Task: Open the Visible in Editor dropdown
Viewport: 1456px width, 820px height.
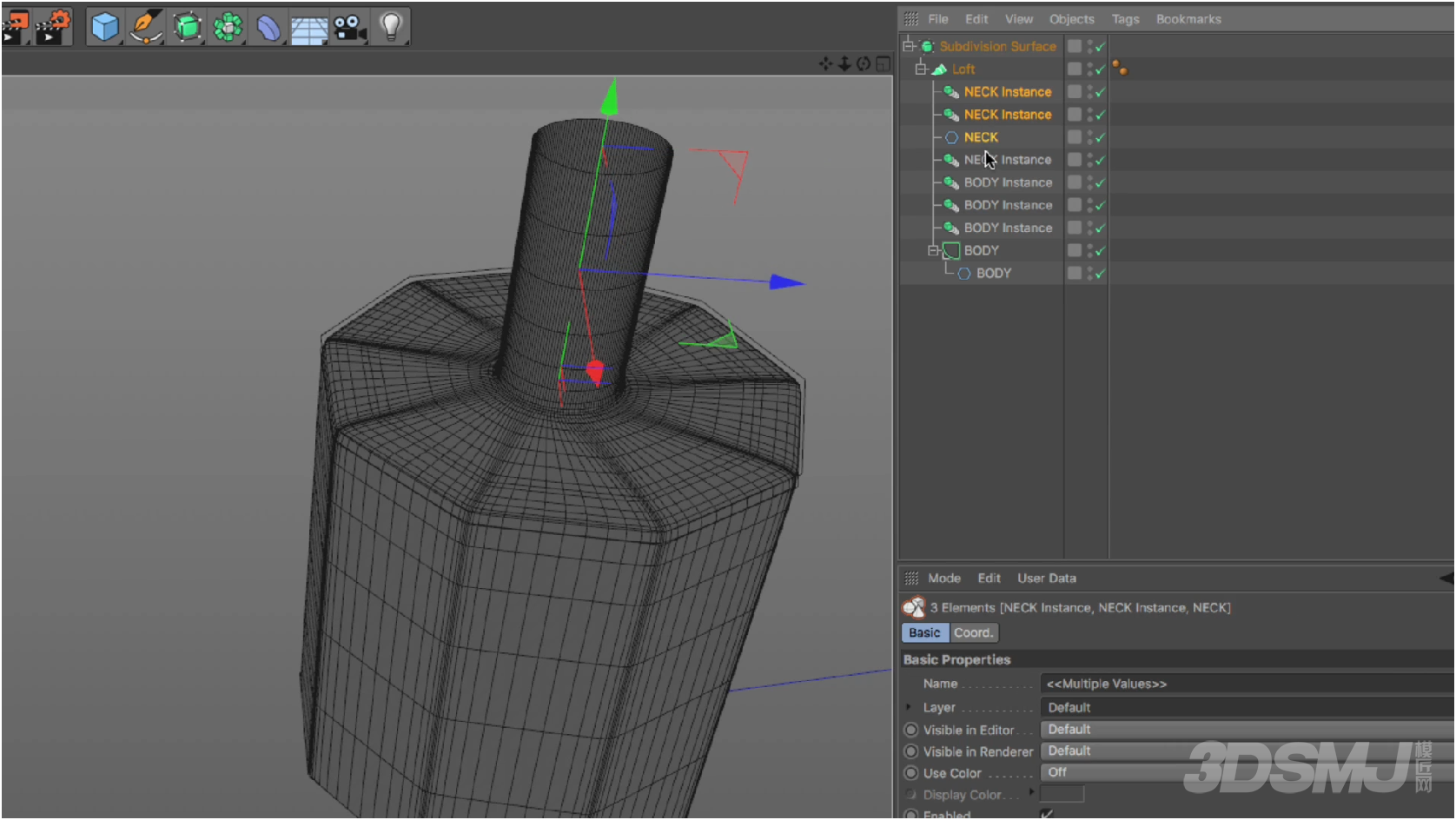Action: click(x=1248, y=730)
